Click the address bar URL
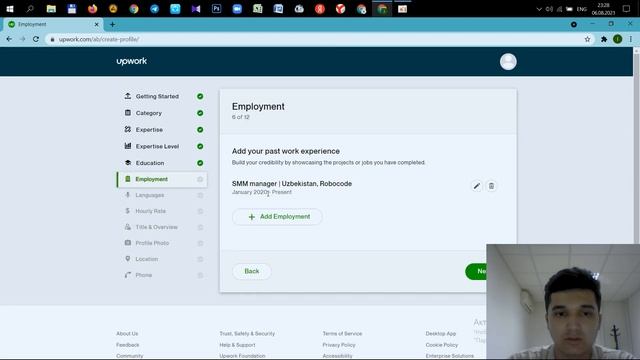The width and height of the screenshot is (640, 360). [99, 39]
